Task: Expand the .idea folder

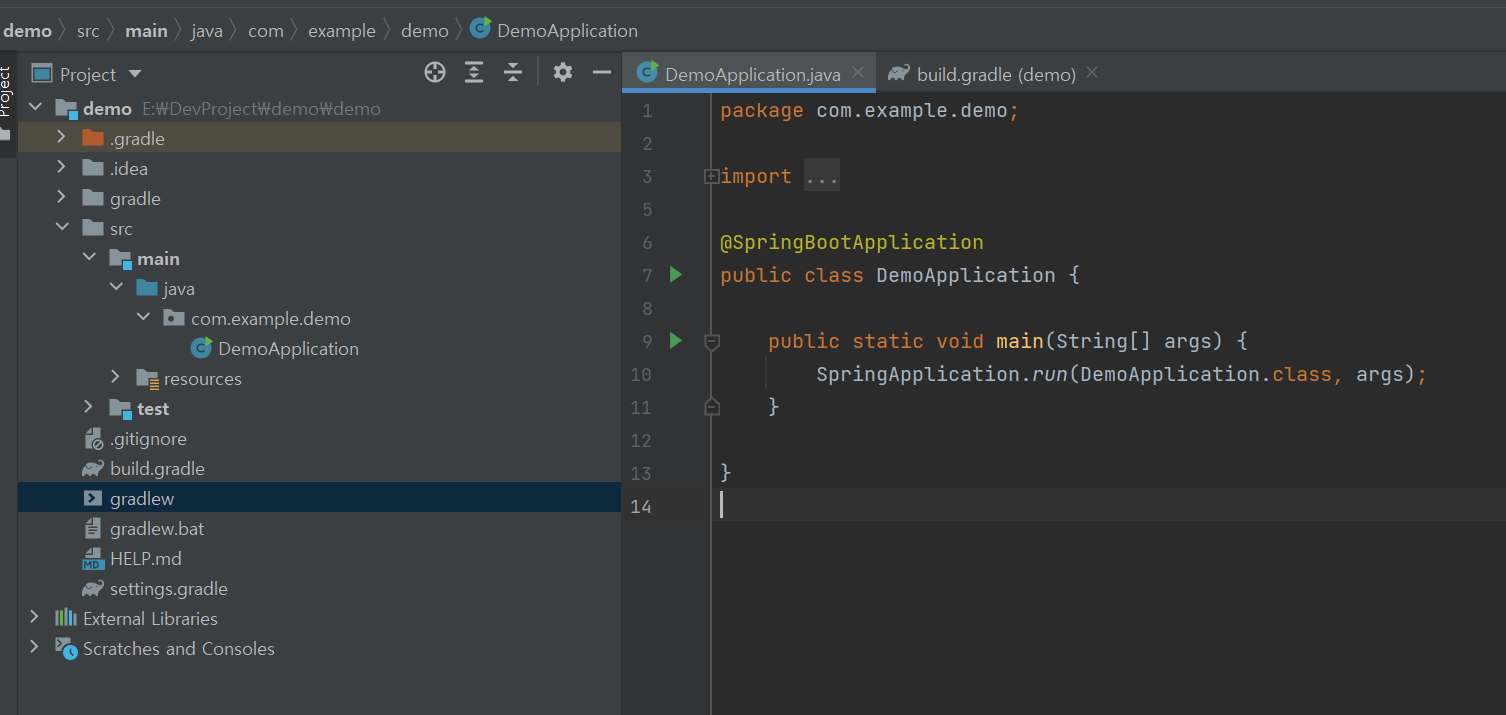Action: pos(62,168)
